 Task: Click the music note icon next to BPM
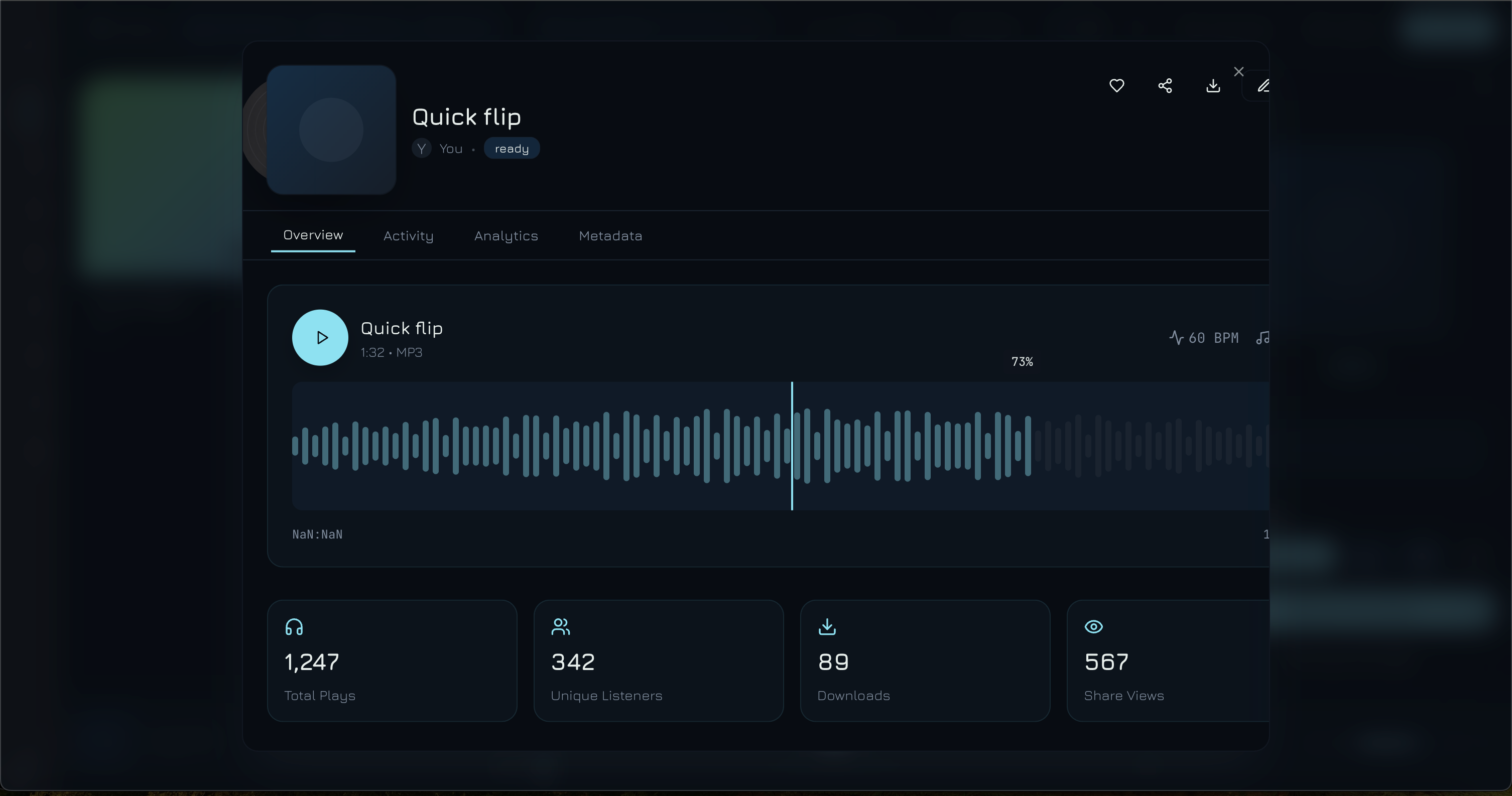[x=1262, y=338]
